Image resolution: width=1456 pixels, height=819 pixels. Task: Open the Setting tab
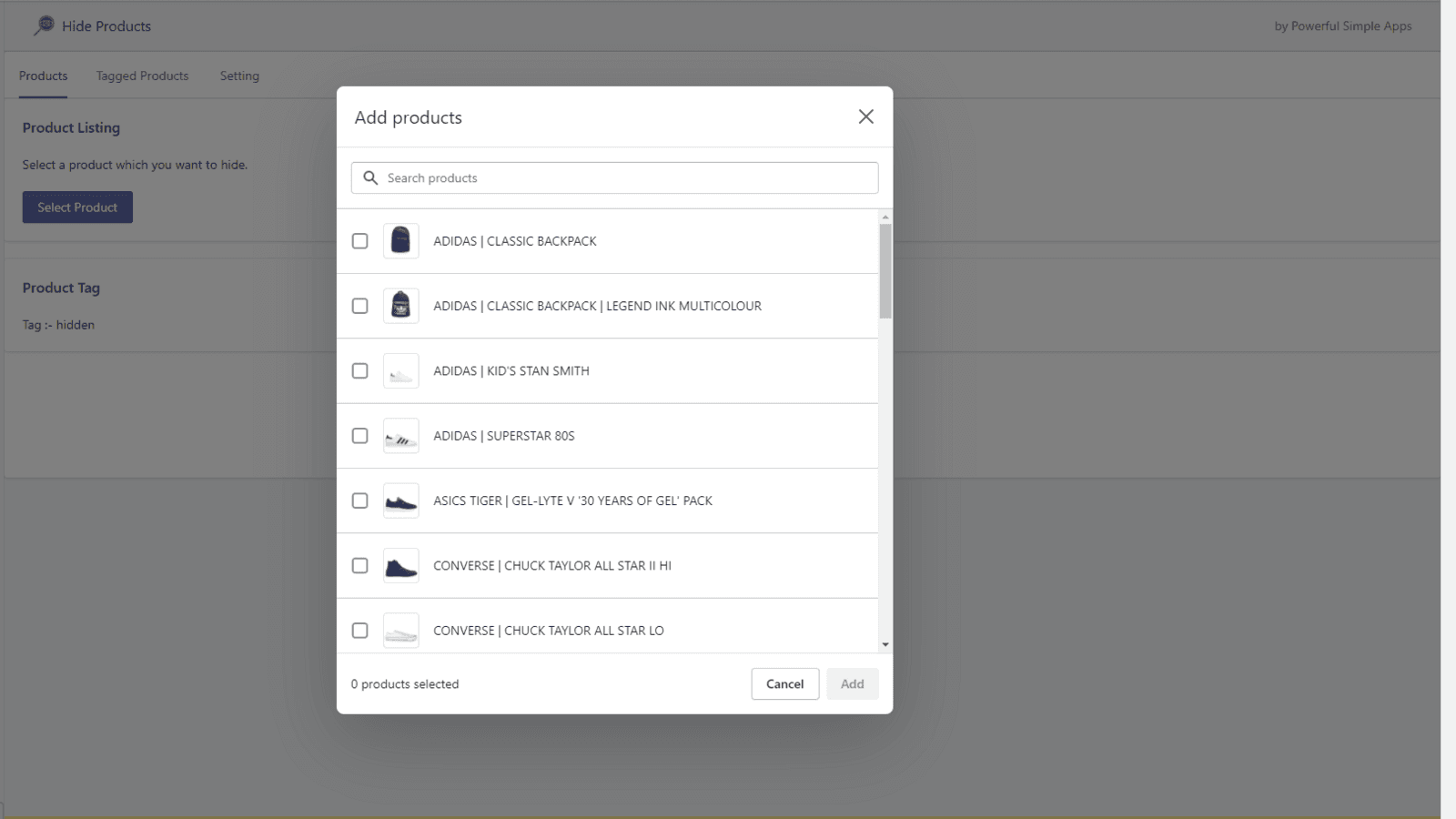(x=239, y=76)
